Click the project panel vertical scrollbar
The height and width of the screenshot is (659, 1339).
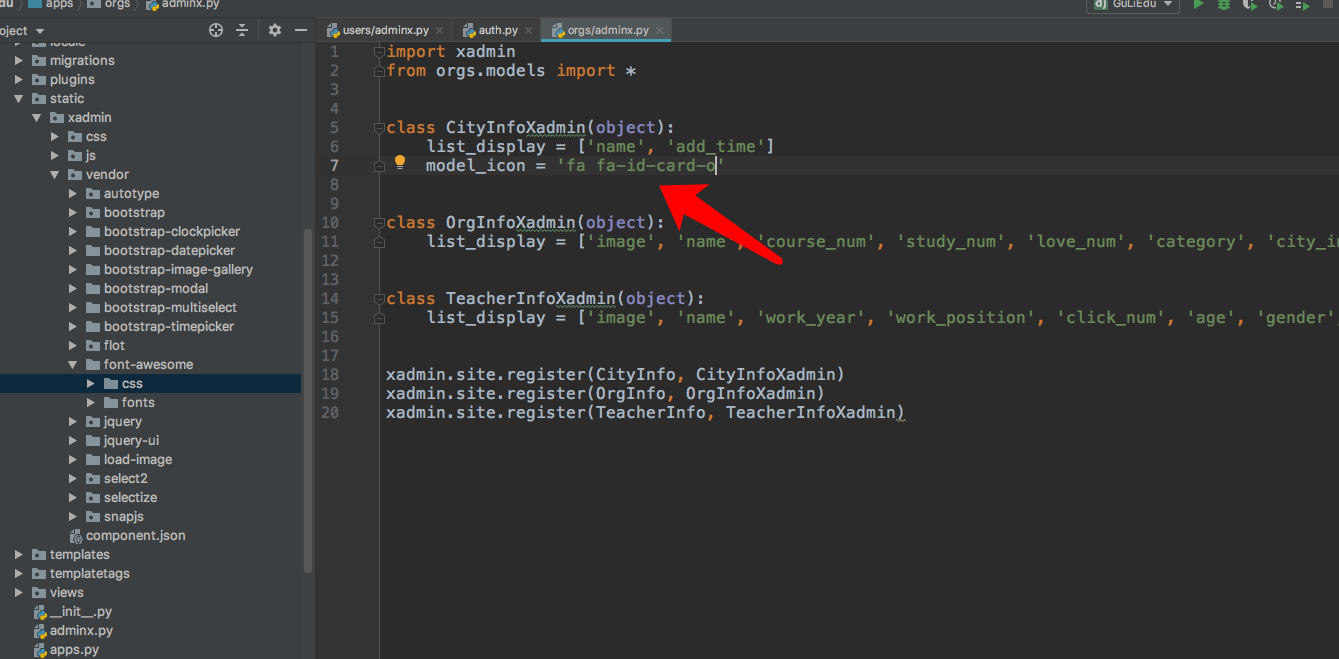point(308,400)
